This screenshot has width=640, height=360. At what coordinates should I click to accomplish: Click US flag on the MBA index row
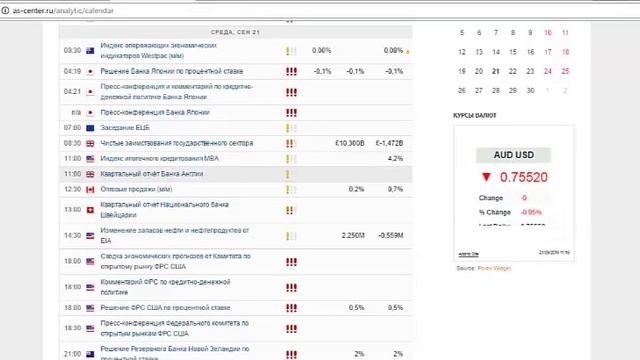[x=90, y=159]
